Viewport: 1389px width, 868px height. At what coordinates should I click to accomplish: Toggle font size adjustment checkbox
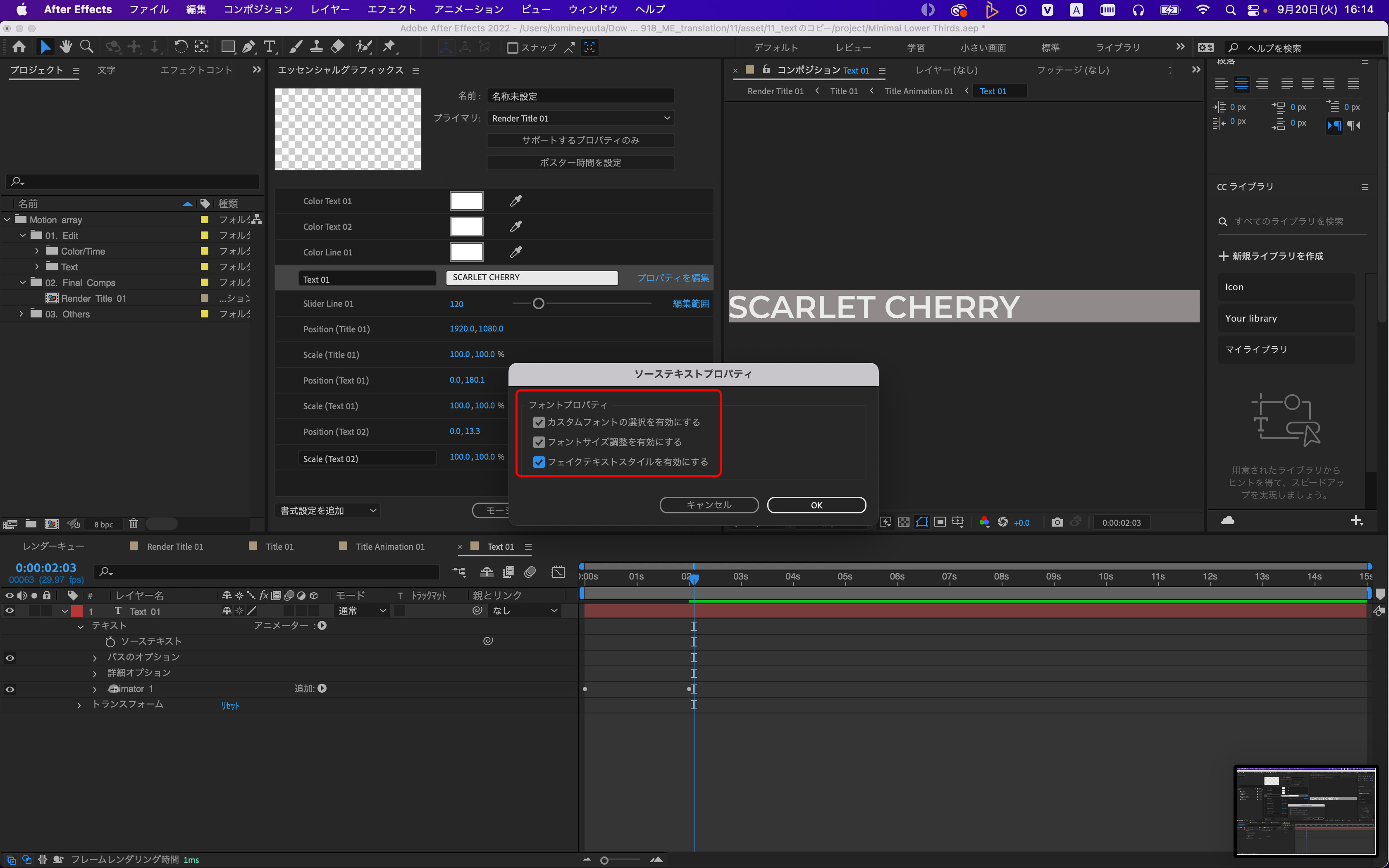coord(538,442)
